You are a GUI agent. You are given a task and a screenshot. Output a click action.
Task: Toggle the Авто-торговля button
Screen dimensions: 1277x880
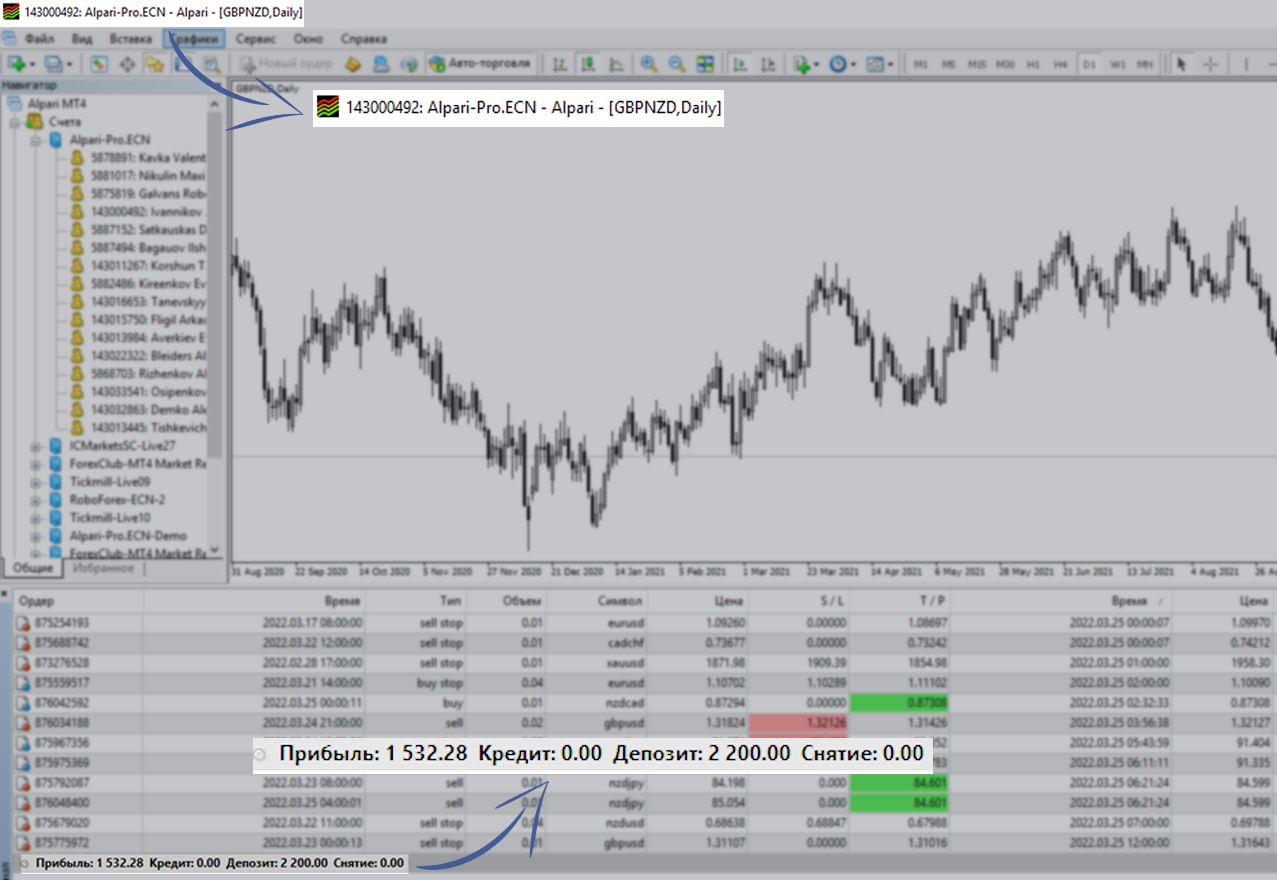tap(480, 64)
